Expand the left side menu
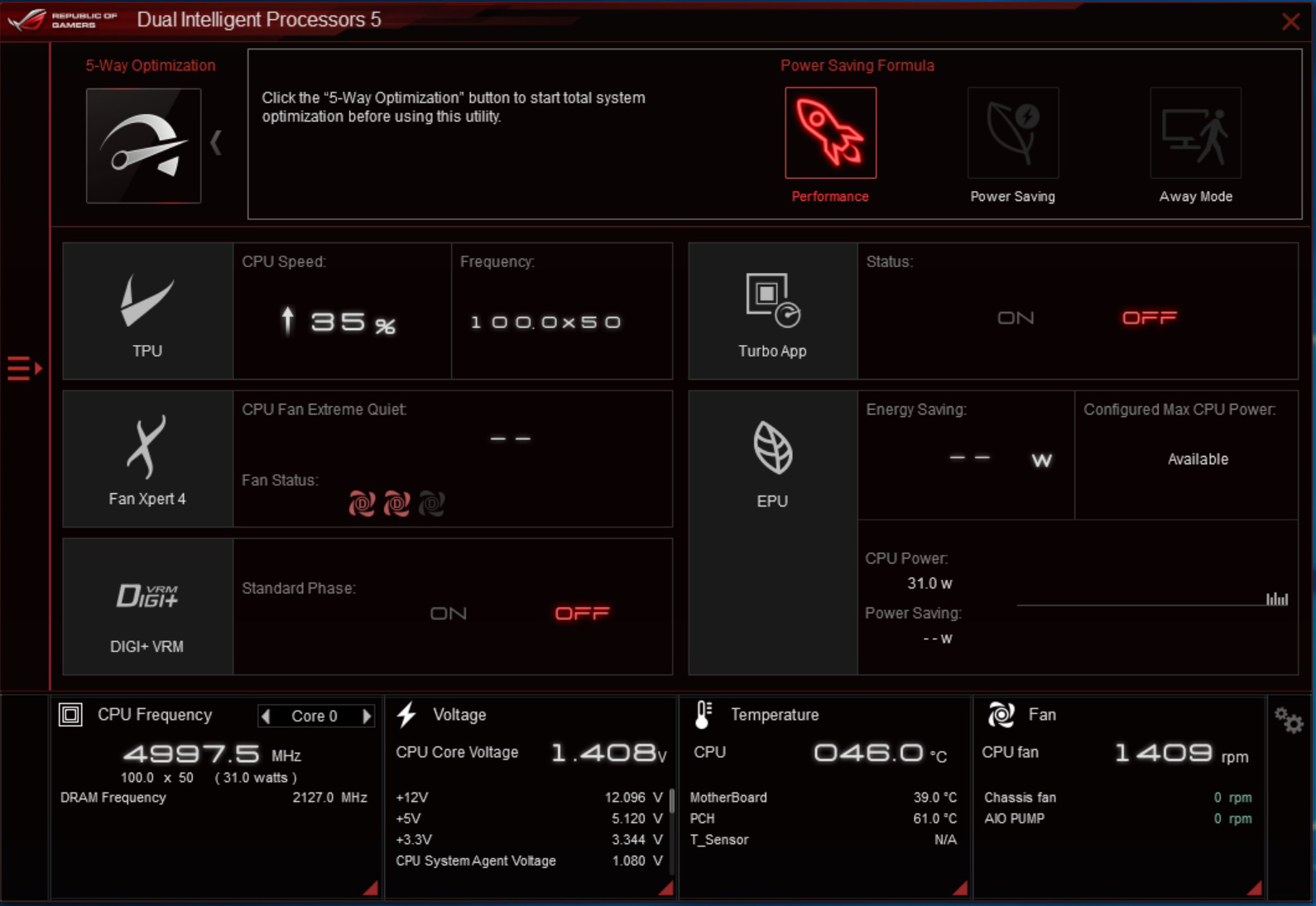1316x906 pixels. (x=24, y=368)
